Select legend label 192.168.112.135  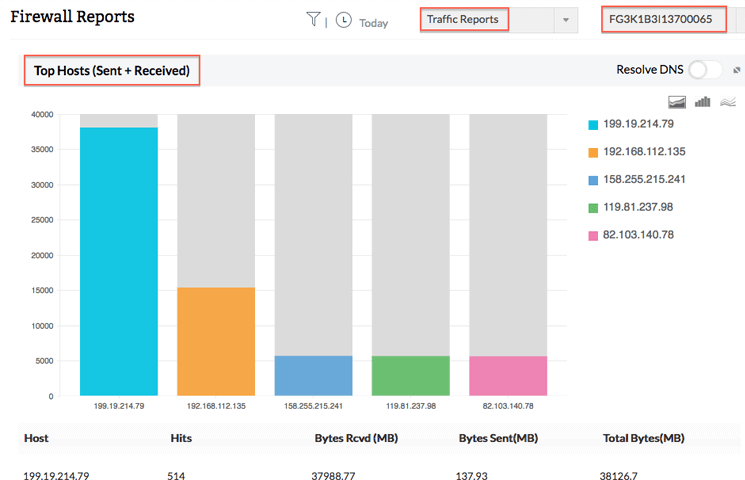(644, 152)
